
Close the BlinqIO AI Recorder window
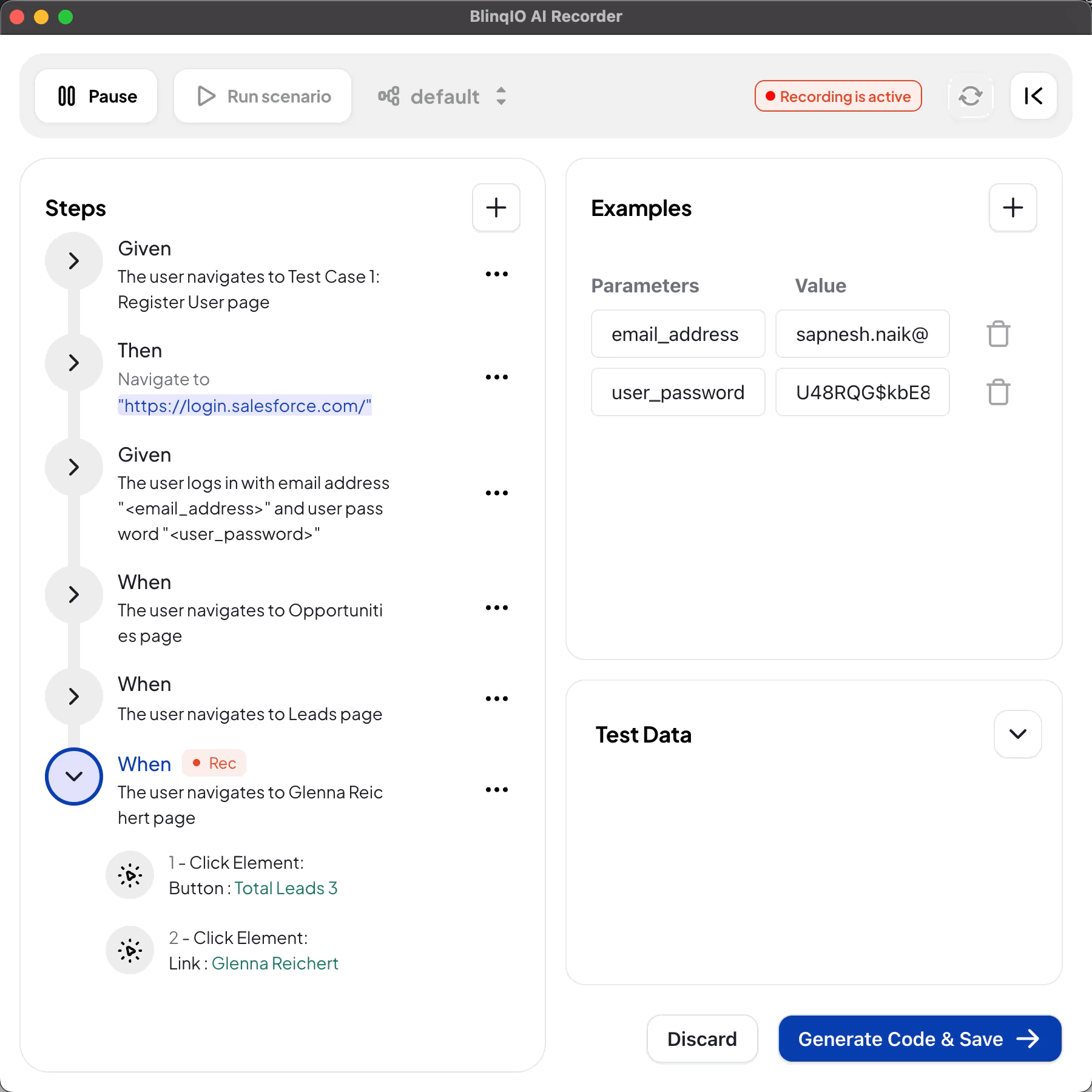[x=17, y=17]
